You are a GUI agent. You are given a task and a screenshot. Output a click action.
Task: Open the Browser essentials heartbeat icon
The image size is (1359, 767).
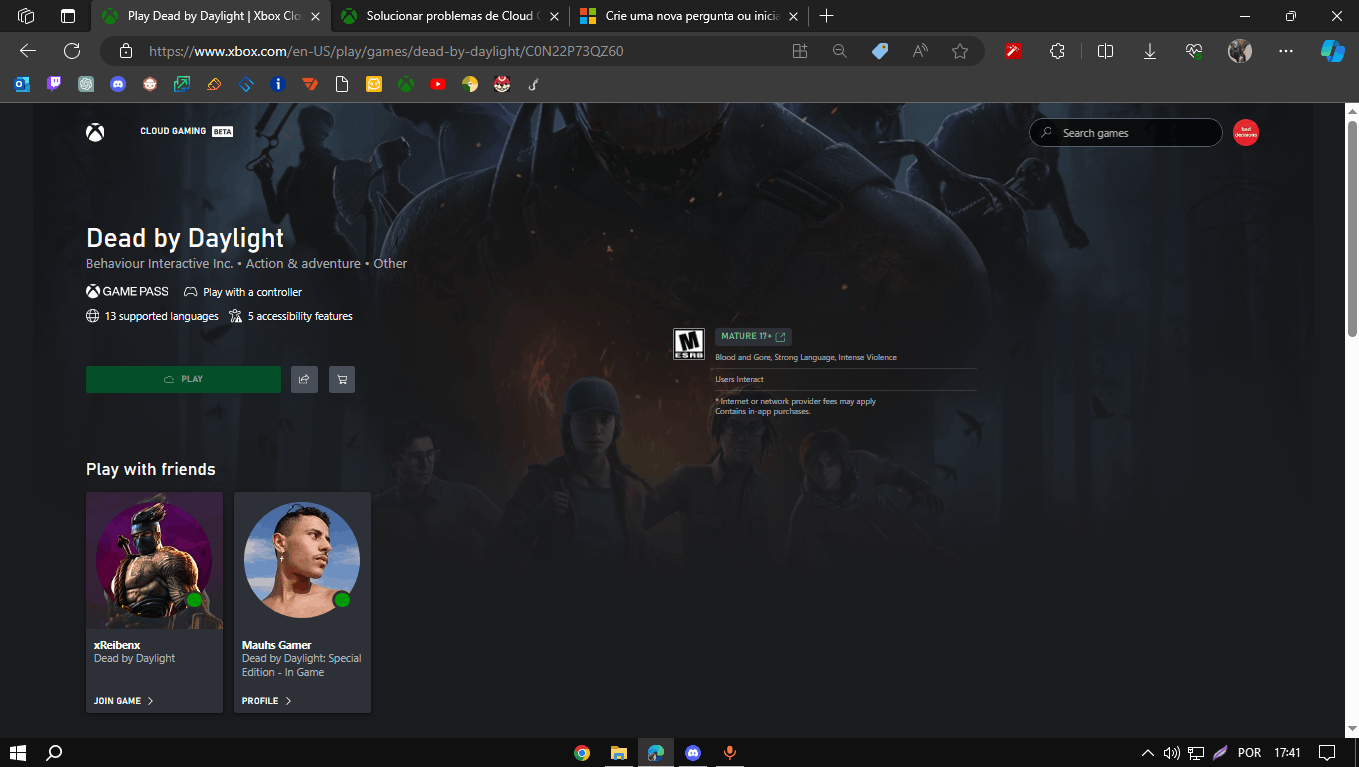[x=1194, y=51]
